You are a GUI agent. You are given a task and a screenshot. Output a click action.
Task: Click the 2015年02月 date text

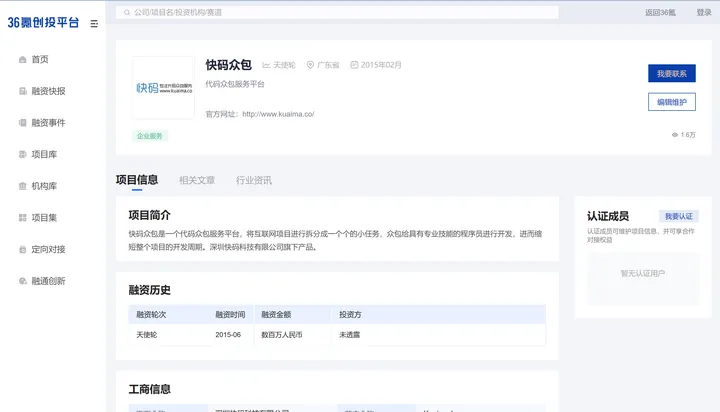click(381, 65)
